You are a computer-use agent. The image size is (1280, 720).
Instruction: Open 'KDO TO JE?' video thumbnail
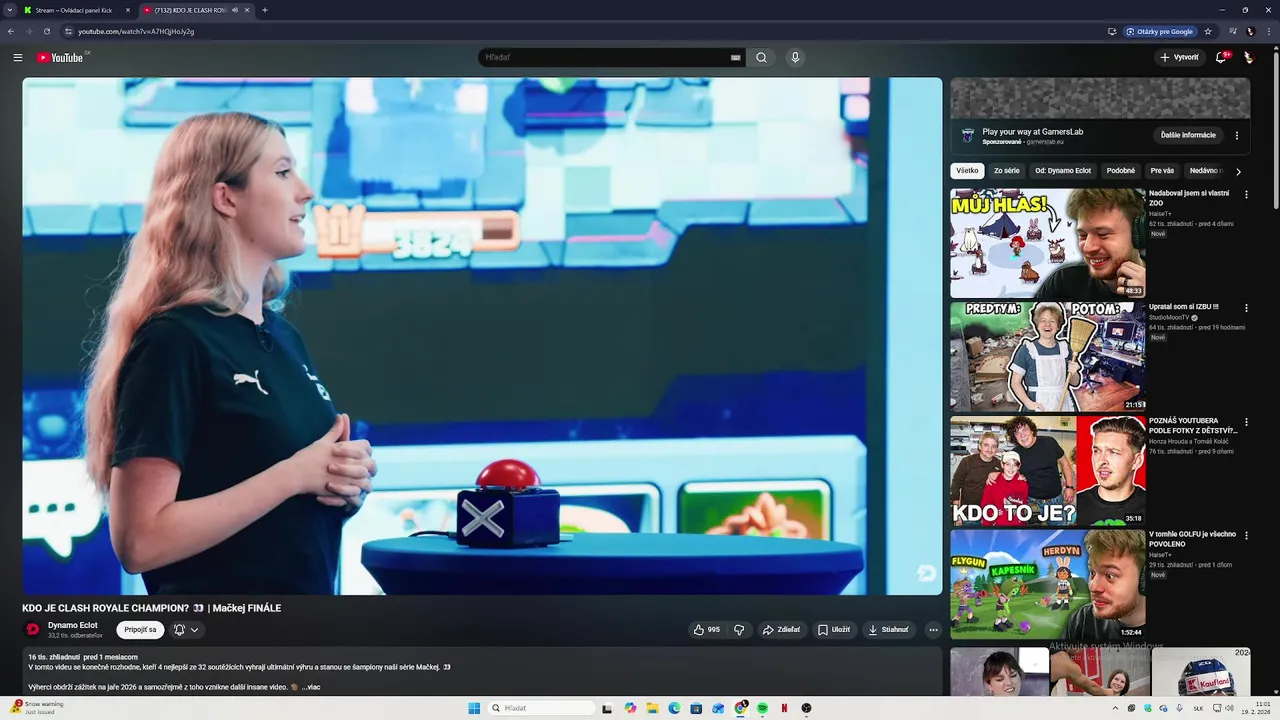pos(1047,471)
